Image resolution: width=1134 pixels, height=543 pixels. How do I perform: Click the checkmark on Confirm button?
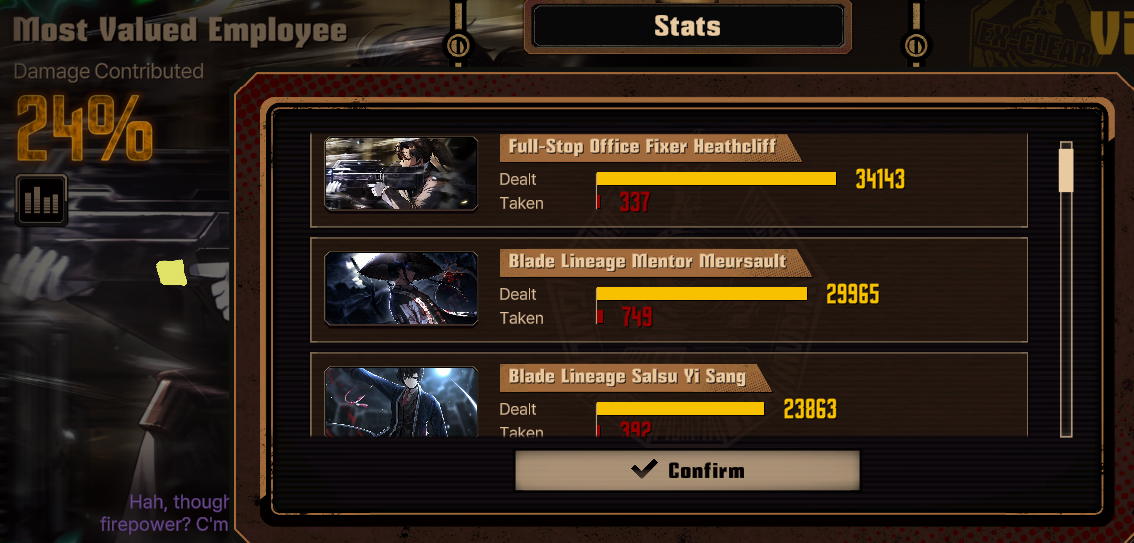[x=644, y=470]
